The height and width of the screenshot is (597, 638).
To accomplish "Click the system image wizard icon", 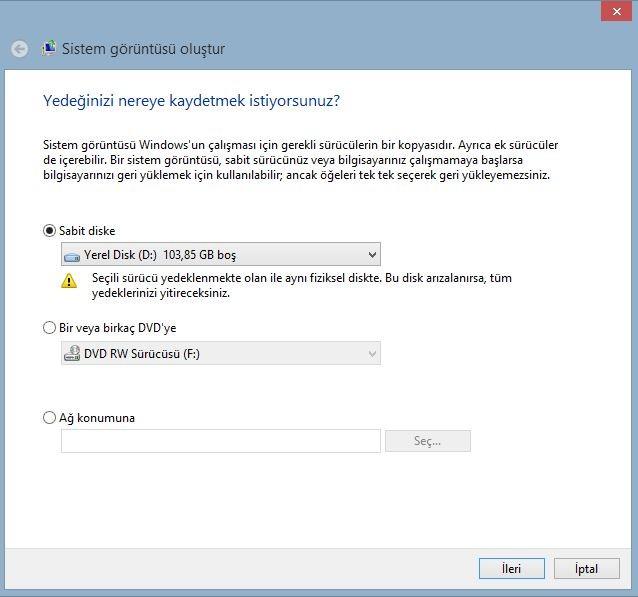I will tap(49, 48).
